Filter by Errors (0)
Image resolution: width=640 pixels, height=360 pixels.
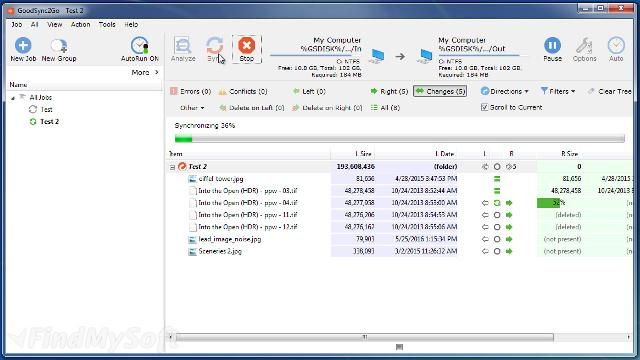[x=191, y=91]
